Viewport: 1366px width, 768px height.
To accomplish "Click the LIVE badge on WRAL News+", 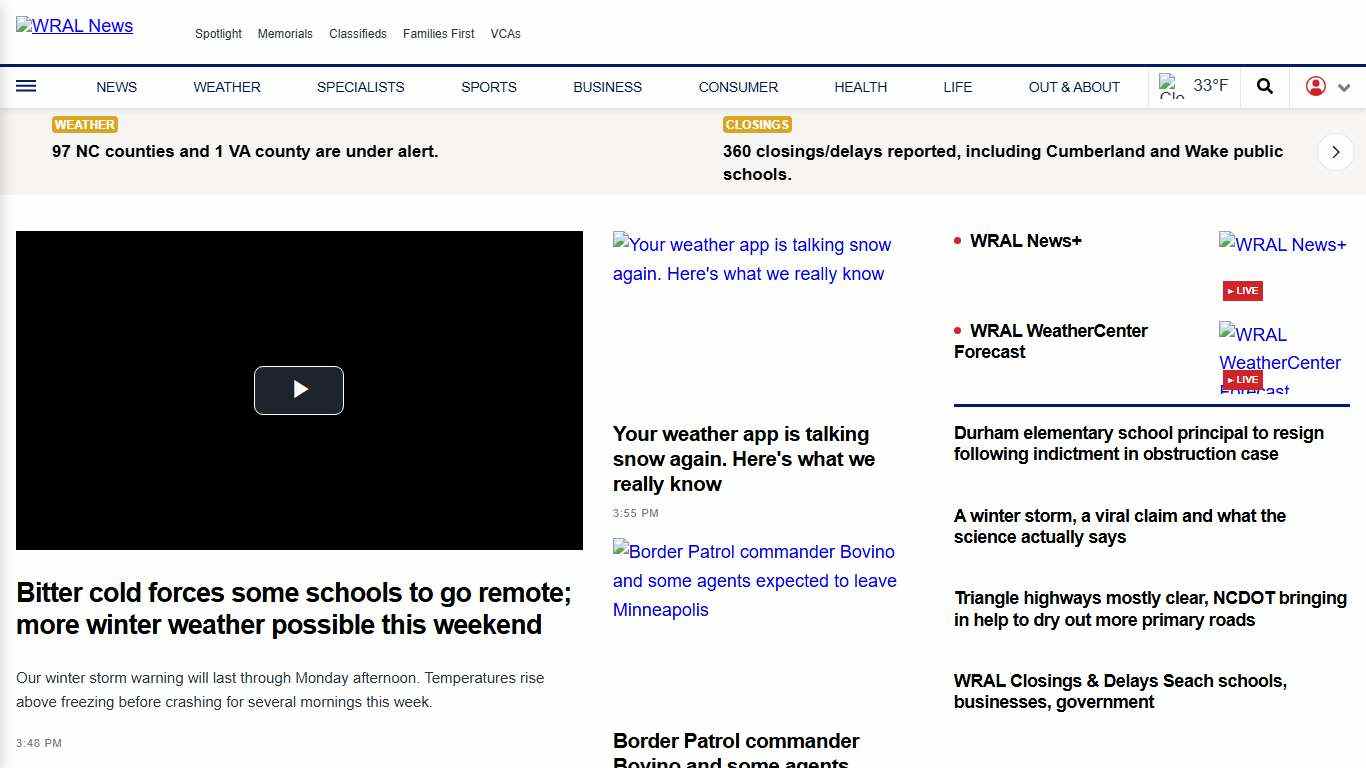I will (x=1241, y=290).
